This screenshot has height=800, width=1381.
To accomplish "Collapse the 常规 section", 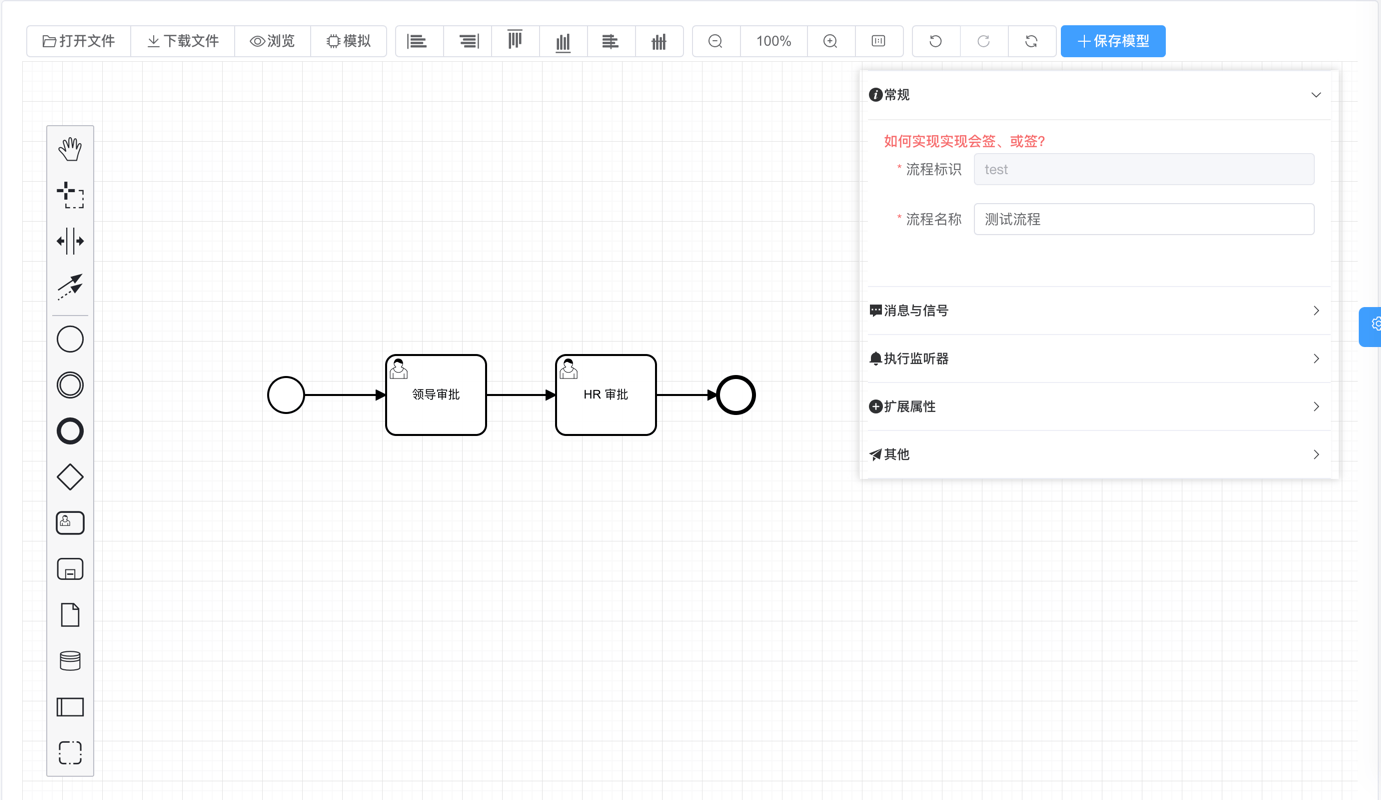I will 1314,93.
